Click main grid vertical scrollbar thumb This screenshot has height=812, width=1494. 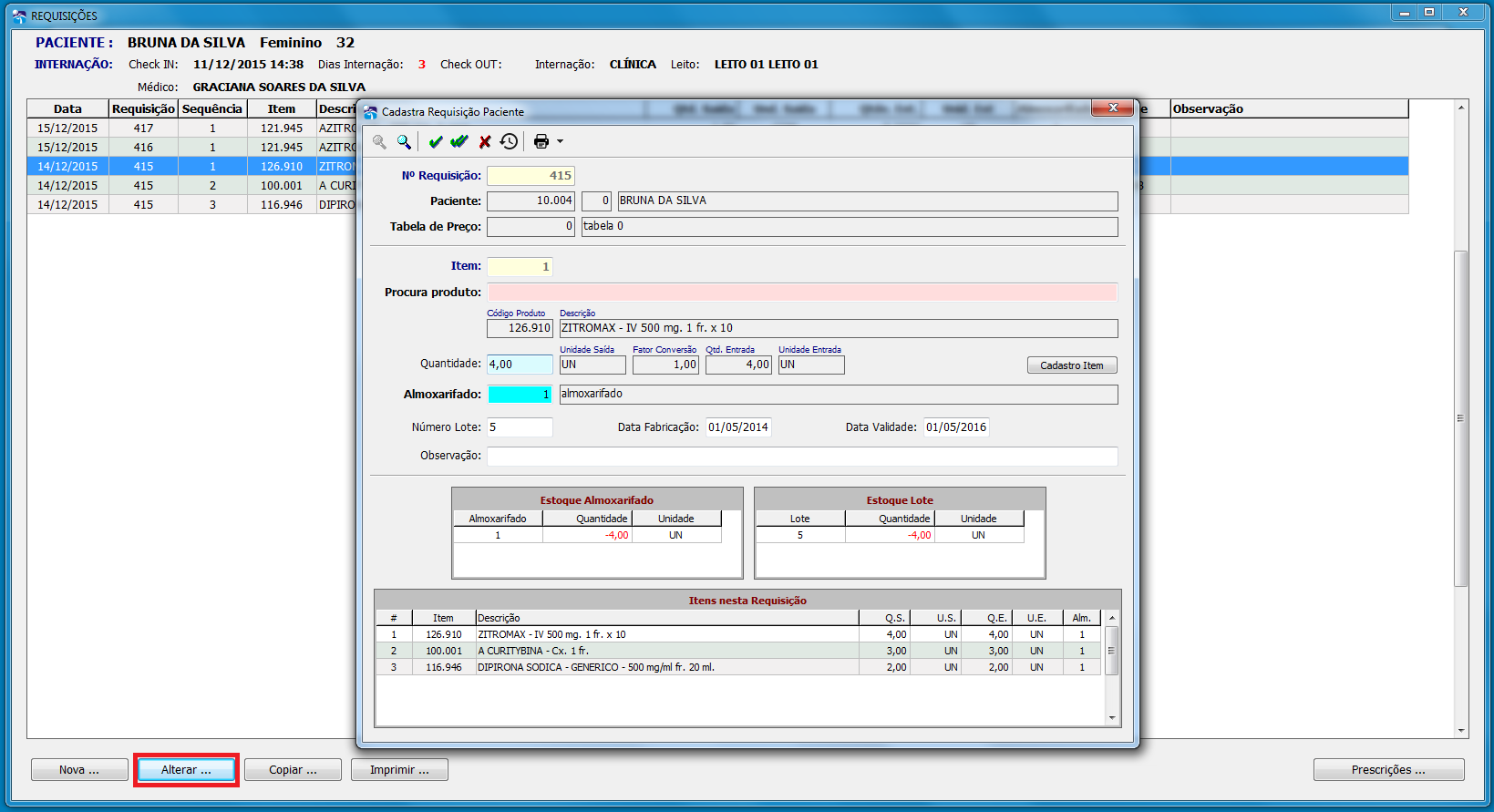point(1460,418)
